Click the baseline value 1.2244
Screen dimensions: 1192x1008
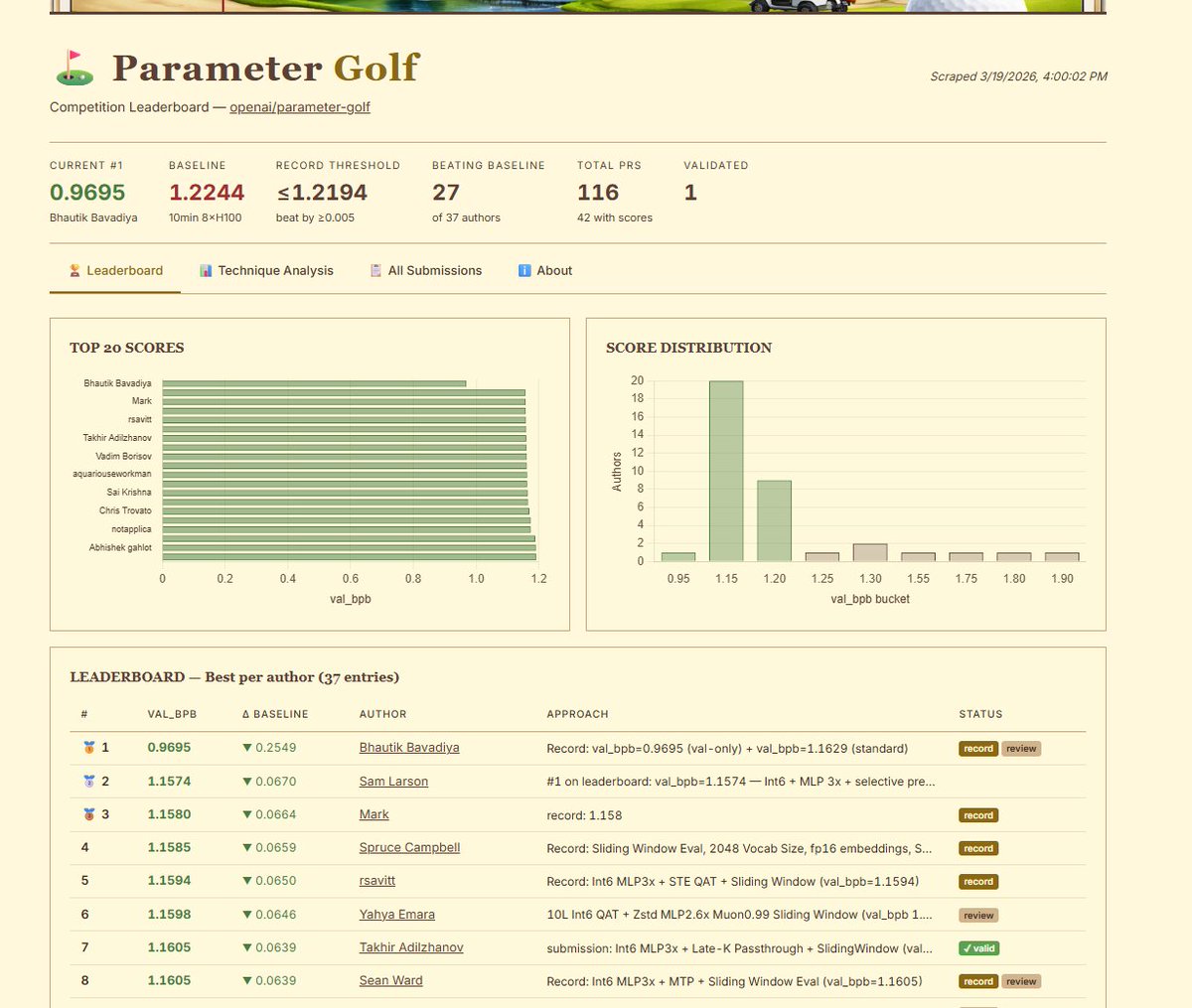(207, 193)
